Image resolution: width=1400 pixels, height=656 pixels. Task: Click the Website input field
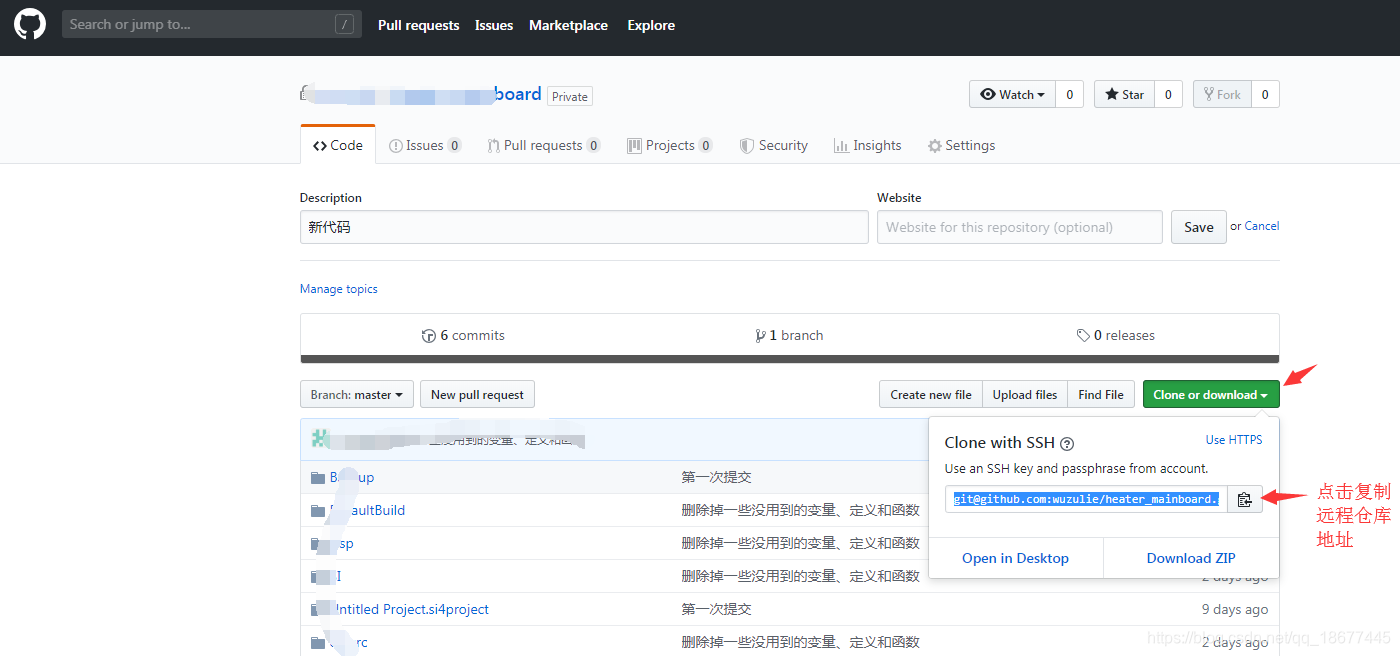point(1020,227)
